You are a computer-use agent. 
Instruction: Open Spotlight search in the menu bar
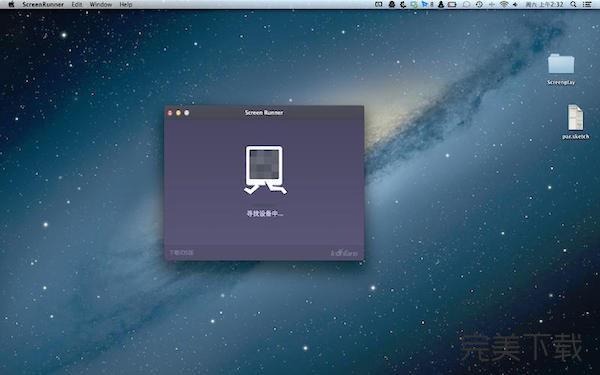(573, 4)
